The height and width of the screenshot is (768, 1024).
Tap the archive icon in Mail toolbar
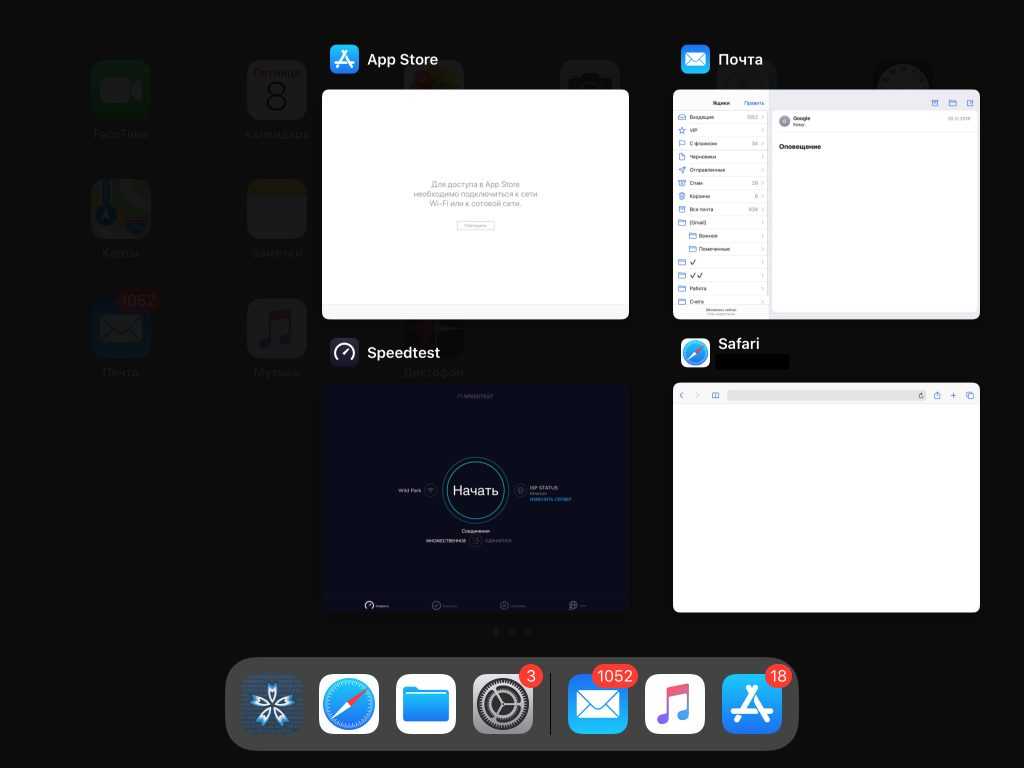pos(935,103)
